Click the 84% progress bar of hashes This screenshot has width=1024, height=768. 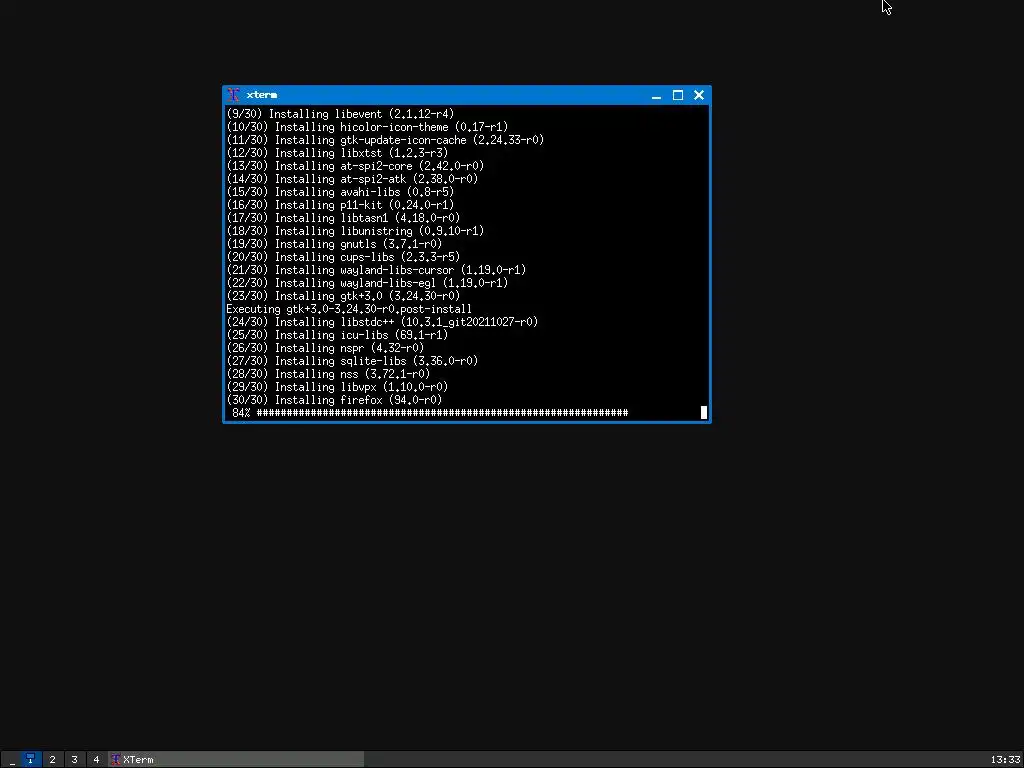coord(442,413)
